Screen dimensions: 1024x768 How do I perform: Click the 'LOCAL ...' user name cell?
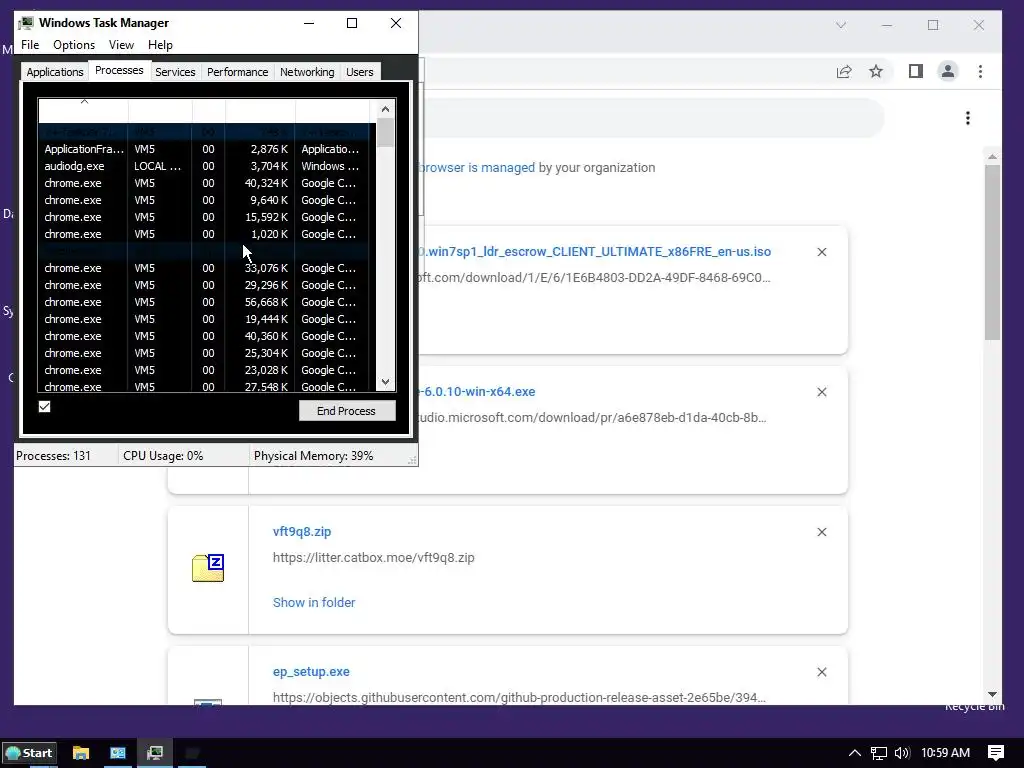click(x=157, y=167)
